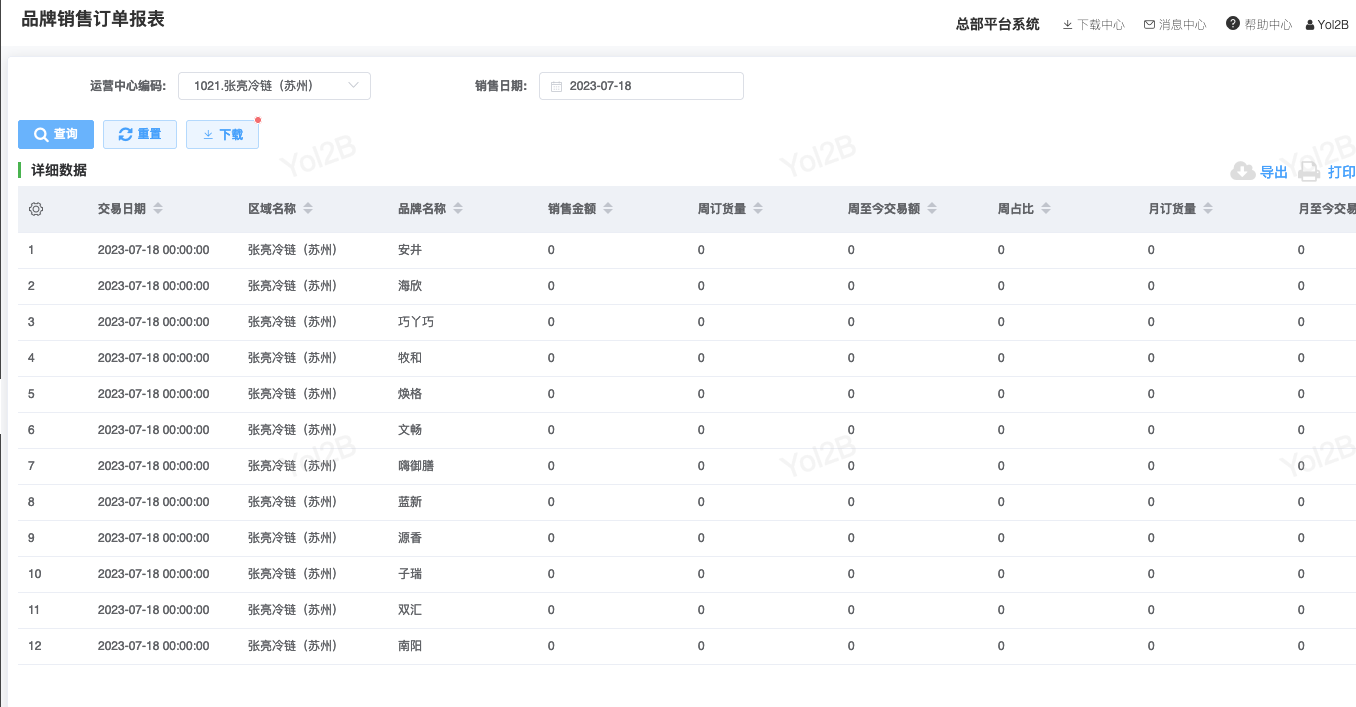1356x707 pixels.
Task: Sort by brand name column
Action: pyautogui.click(x=458, y=209)
